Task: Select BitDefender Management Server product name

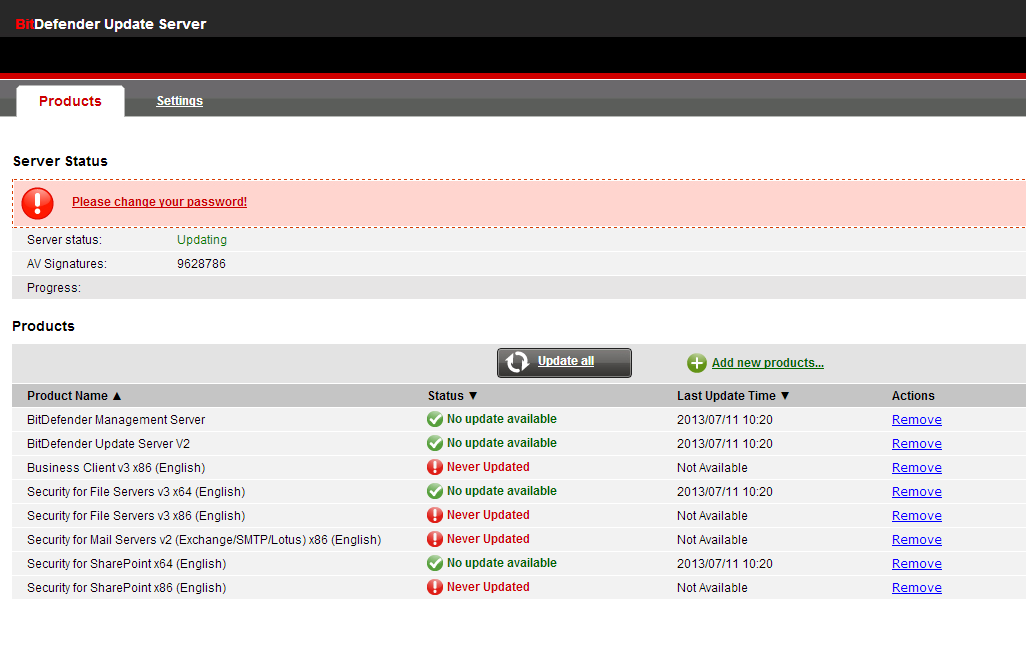Action: [116, 420]
